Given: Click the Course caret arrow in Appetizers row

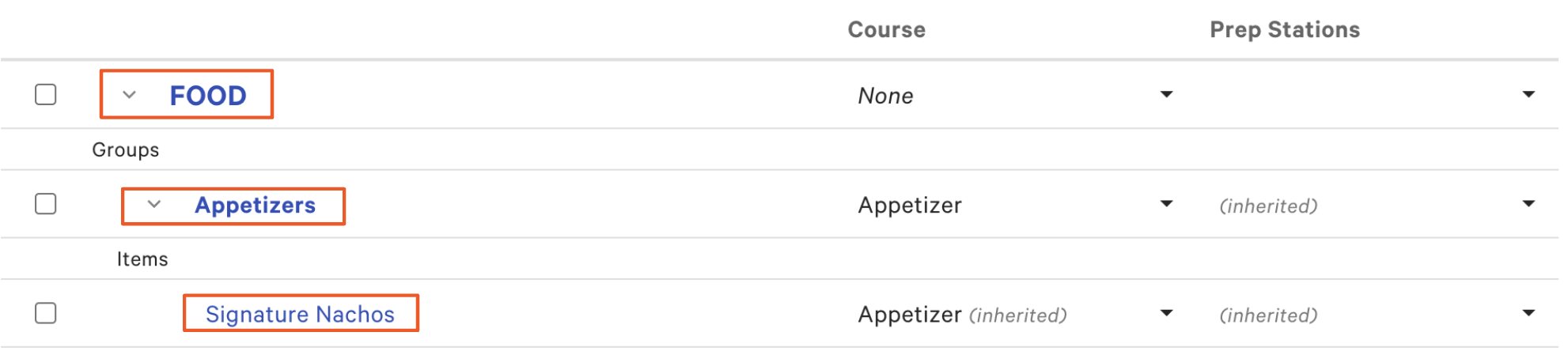Looking at the screenshot, I should coord(1166,204).
